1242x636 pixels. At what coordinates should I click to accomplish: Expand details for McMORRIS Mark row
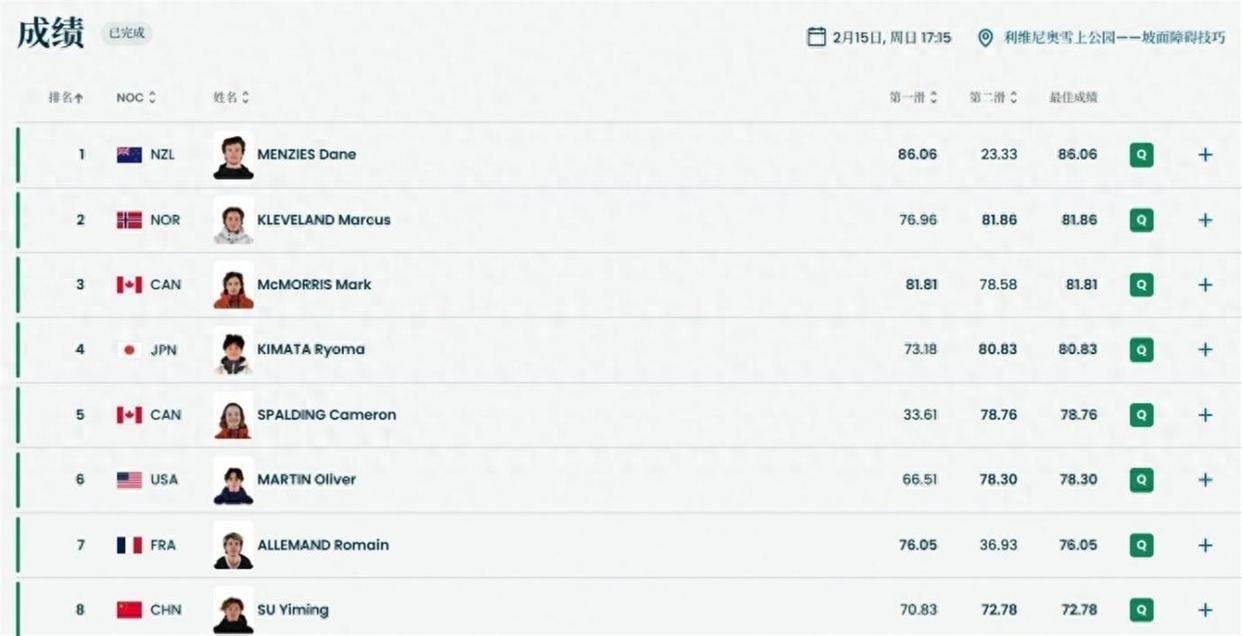pos(1205,285)
